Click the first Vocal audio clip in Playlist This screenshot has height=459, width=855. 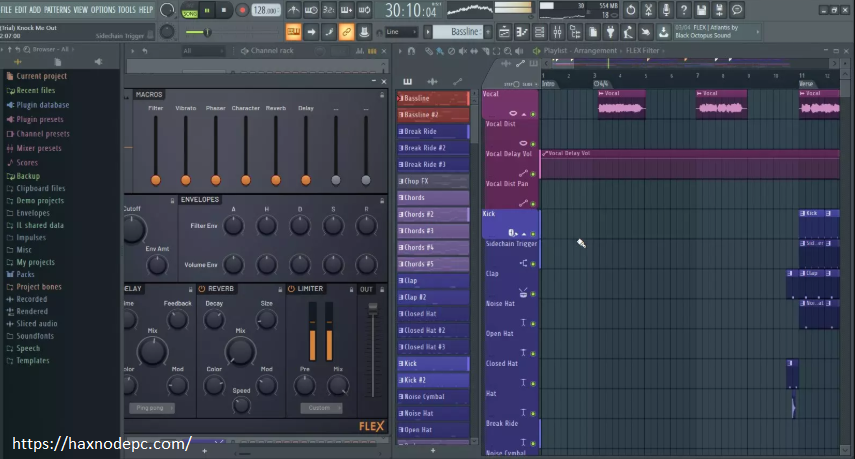coord(622,105)
